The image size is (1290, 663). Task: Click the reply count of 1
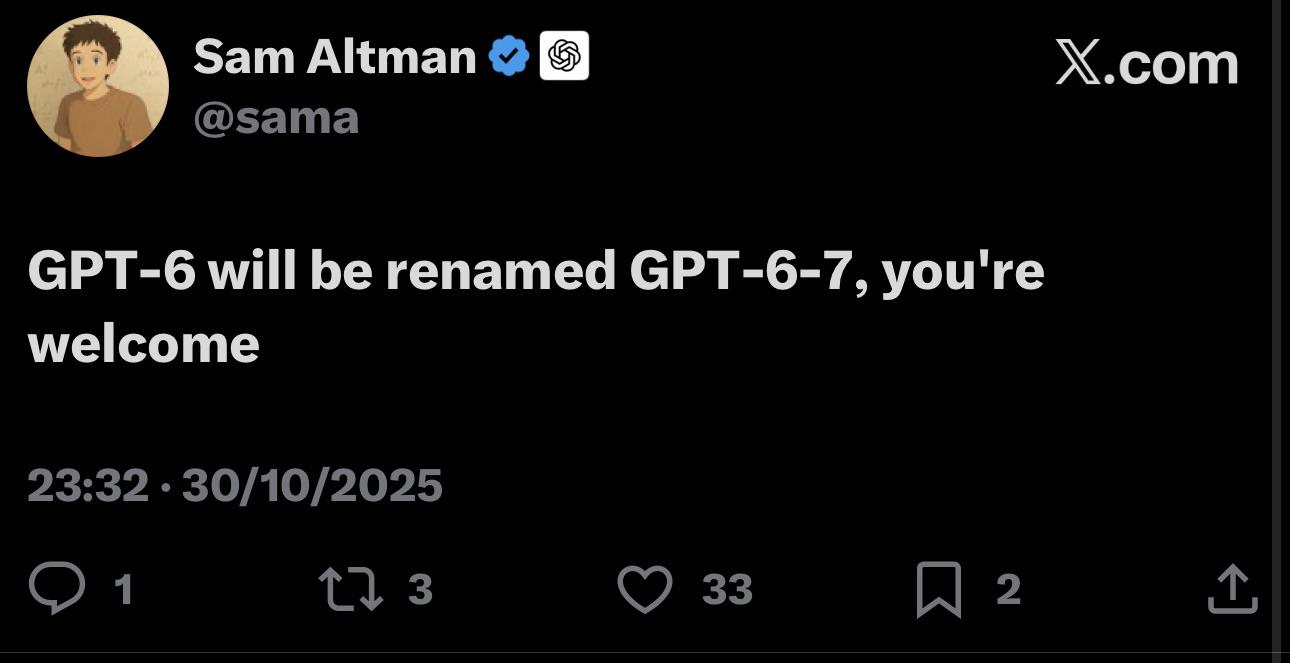coord(123,589)
